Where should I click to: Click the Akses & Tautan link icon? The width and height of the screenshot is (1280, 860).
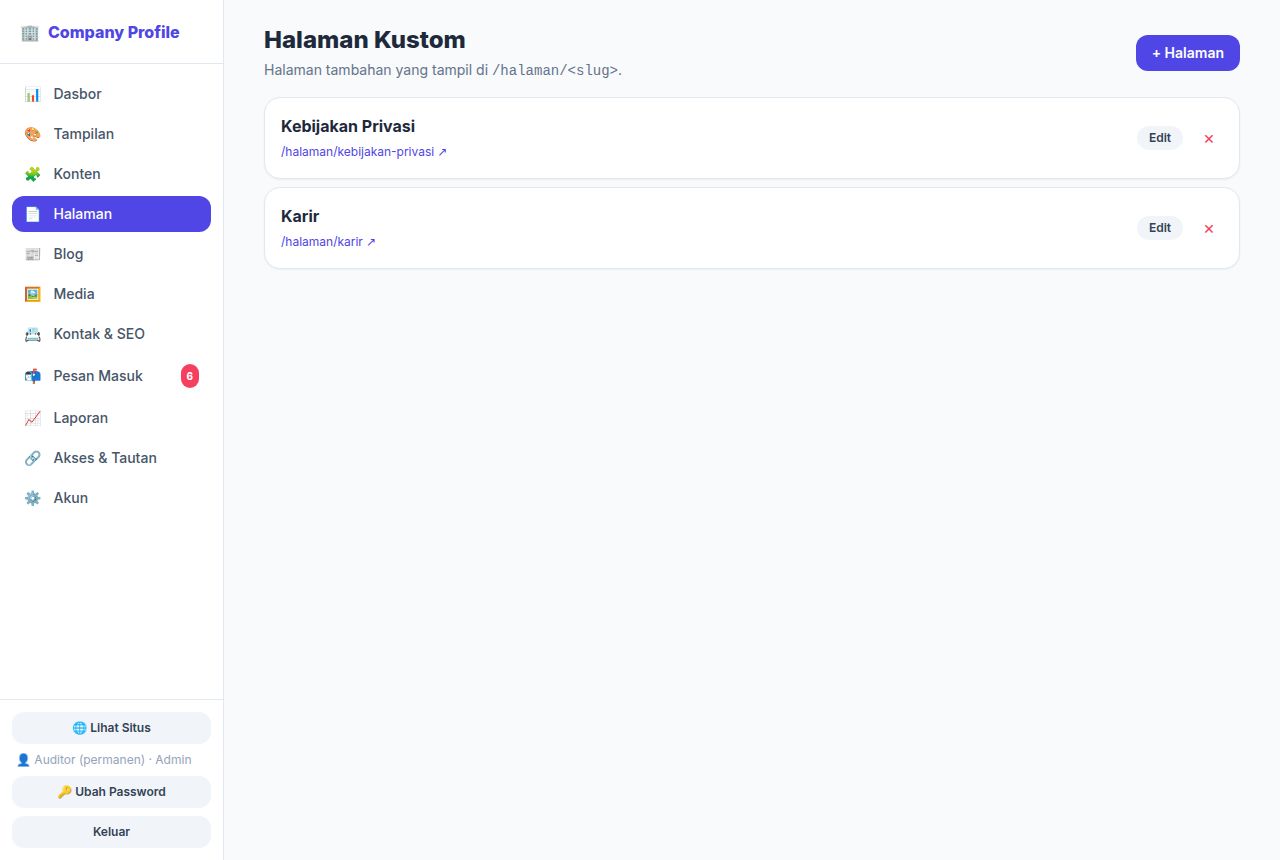pyautogui.click(x=32, y=458)
